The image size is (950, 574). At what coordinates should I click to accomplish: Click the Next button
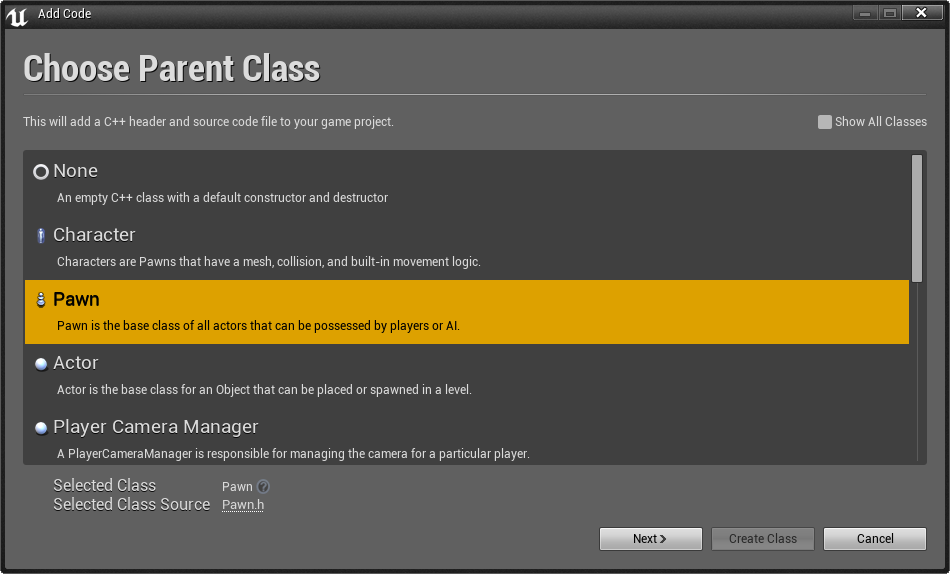(651, 538)
